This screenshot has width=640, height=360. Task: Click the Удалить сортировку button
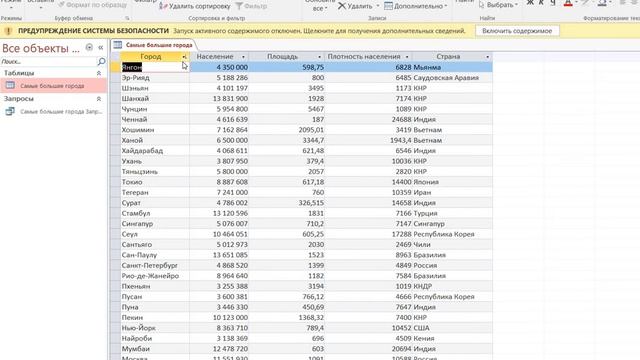195,6
